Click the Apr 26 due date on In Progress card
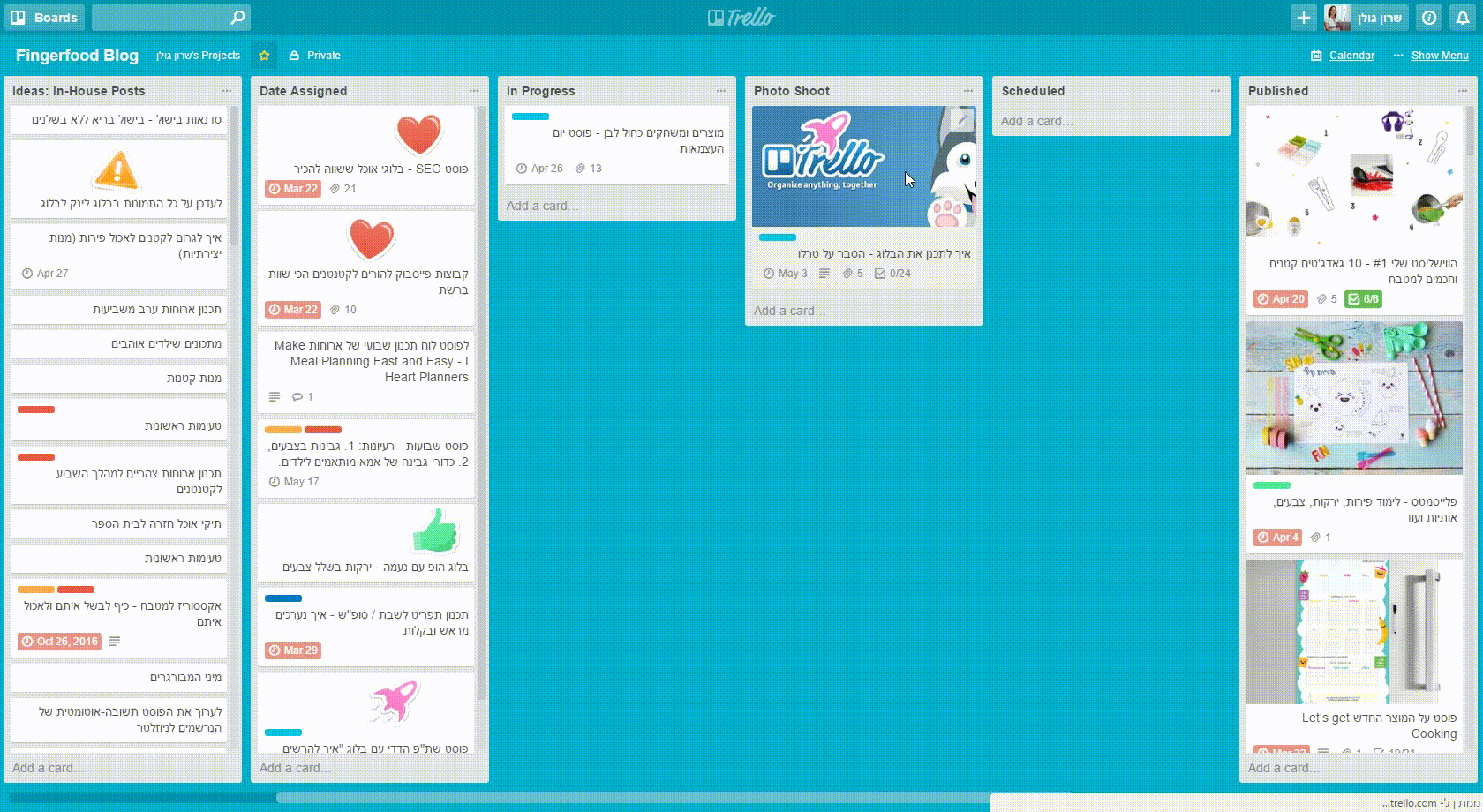This screenshot has width=1483, height=812. tap(539, 169)
